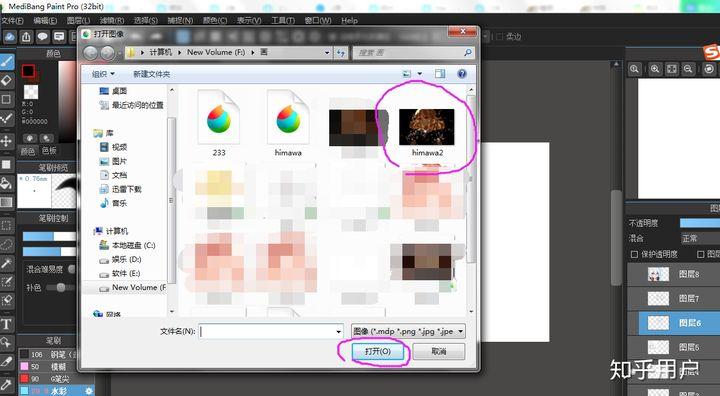
Task: Adjust the 补色 slider
Action: tap(60, 288)
